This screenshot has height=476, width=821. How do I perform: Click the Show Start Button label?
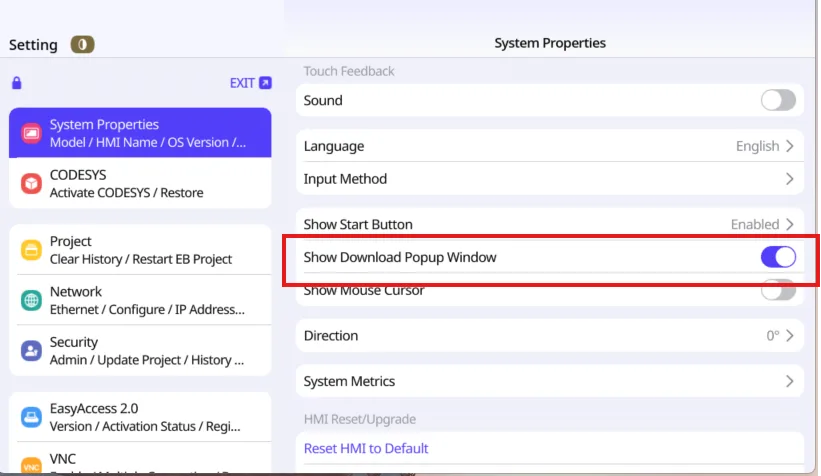[358, 225]
